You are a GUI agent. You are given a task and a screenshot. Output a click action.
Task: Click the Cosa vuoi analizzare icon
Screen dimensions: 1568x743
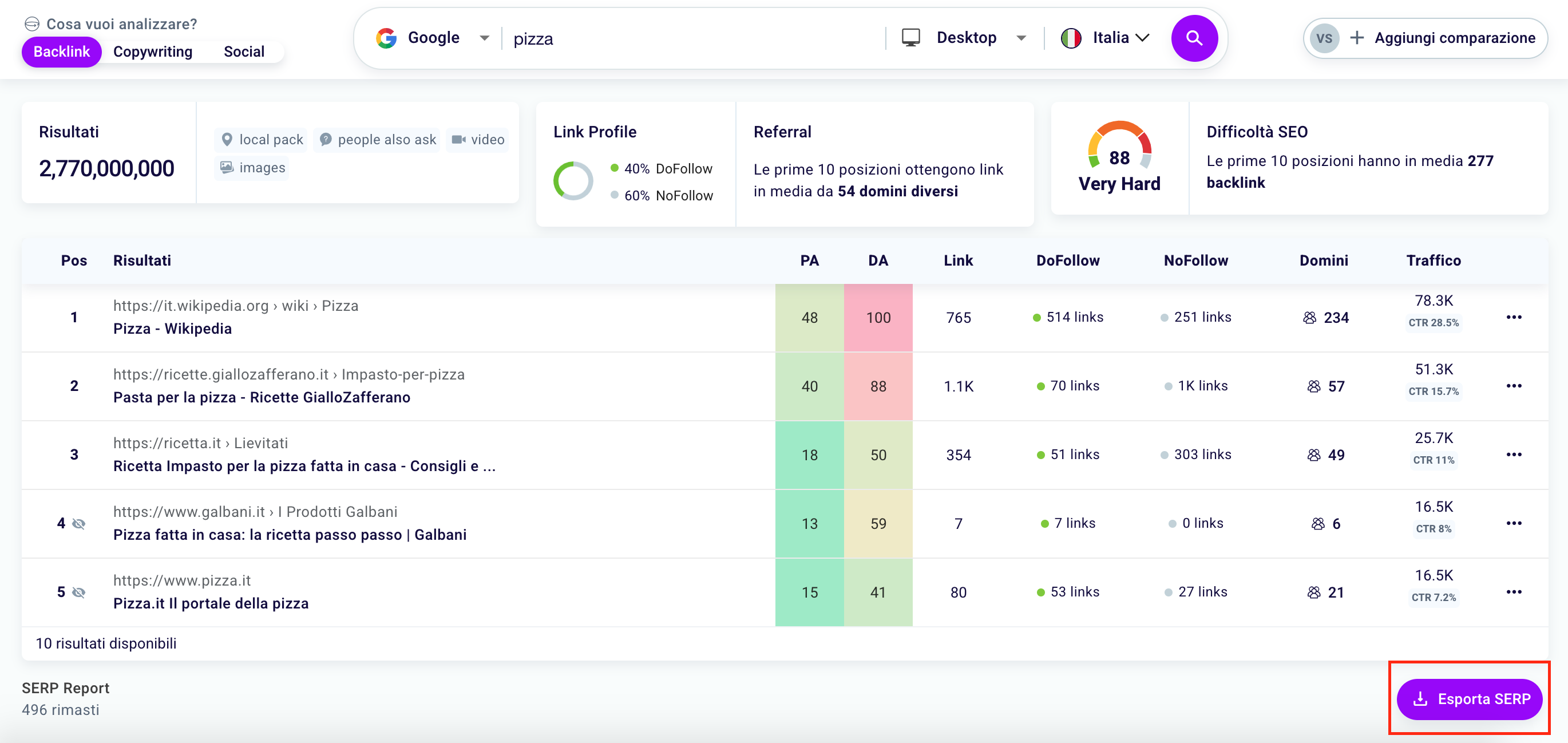(x=31, y=23)
